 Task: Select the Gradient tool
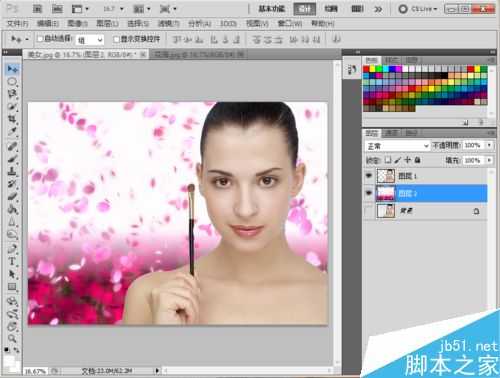coord(12,209)
